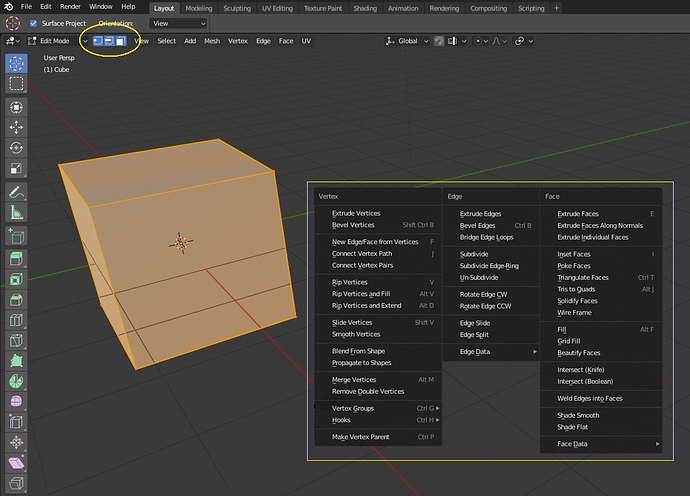The image size is (690, 496).
Task: Select the Select Box tool
Action: point(16,84)
